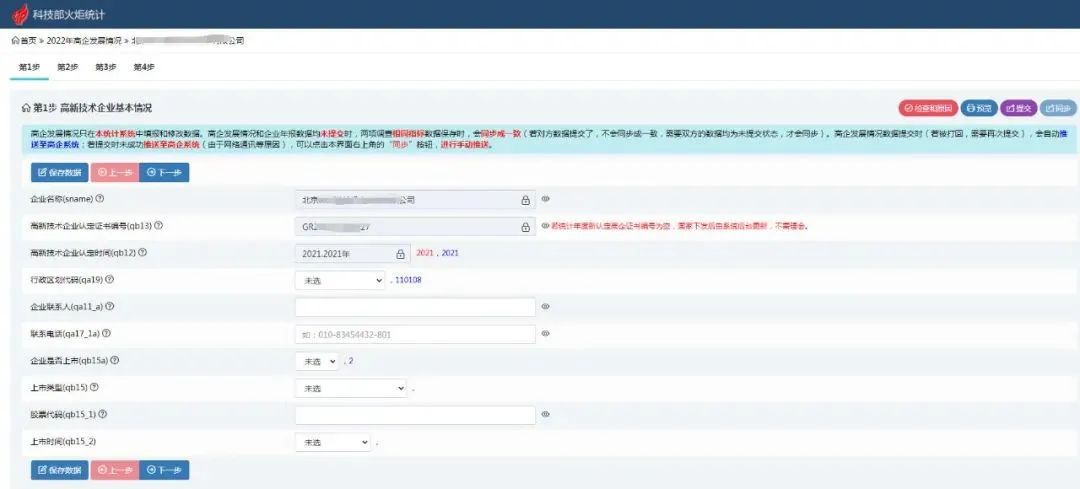
Task: Click lock icon in 企业名称 field
Action: click(526, 200)
